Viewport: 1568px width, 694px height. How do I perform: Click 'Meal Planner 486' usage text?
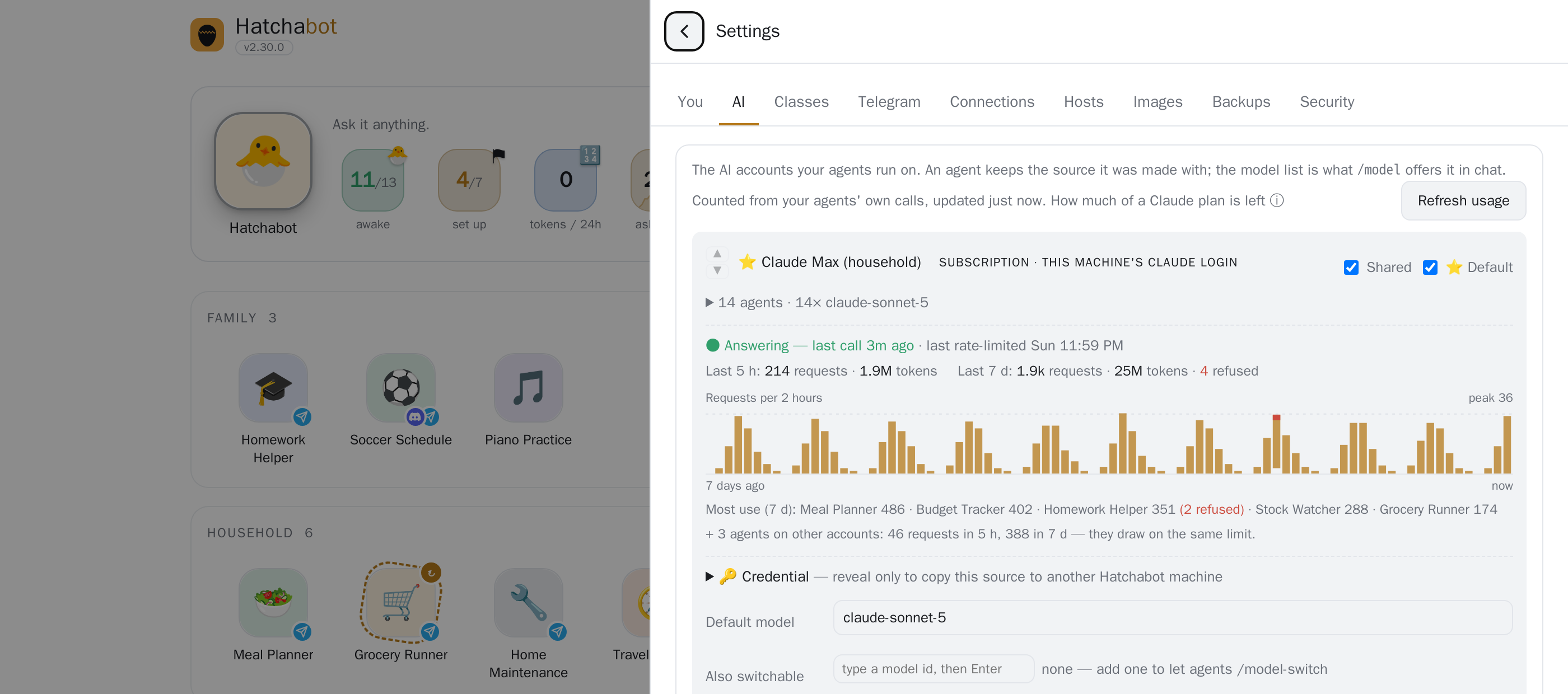pos(852,509)
